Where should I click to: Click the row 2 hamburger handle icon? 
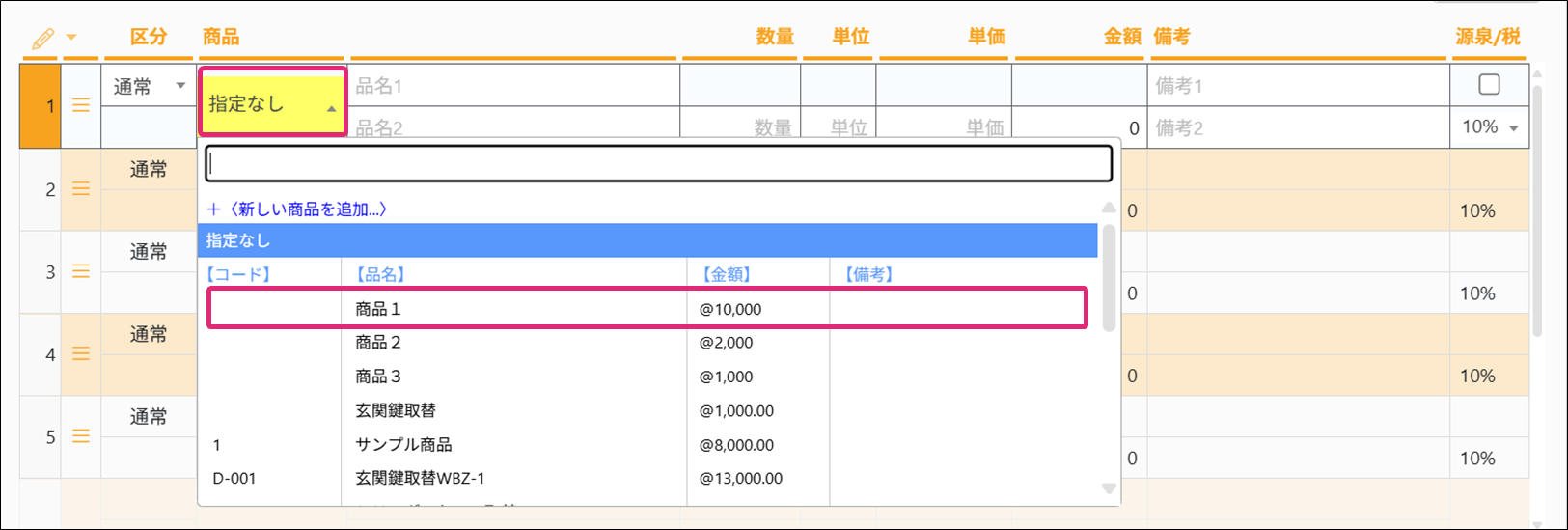click(x=81, y=189)
